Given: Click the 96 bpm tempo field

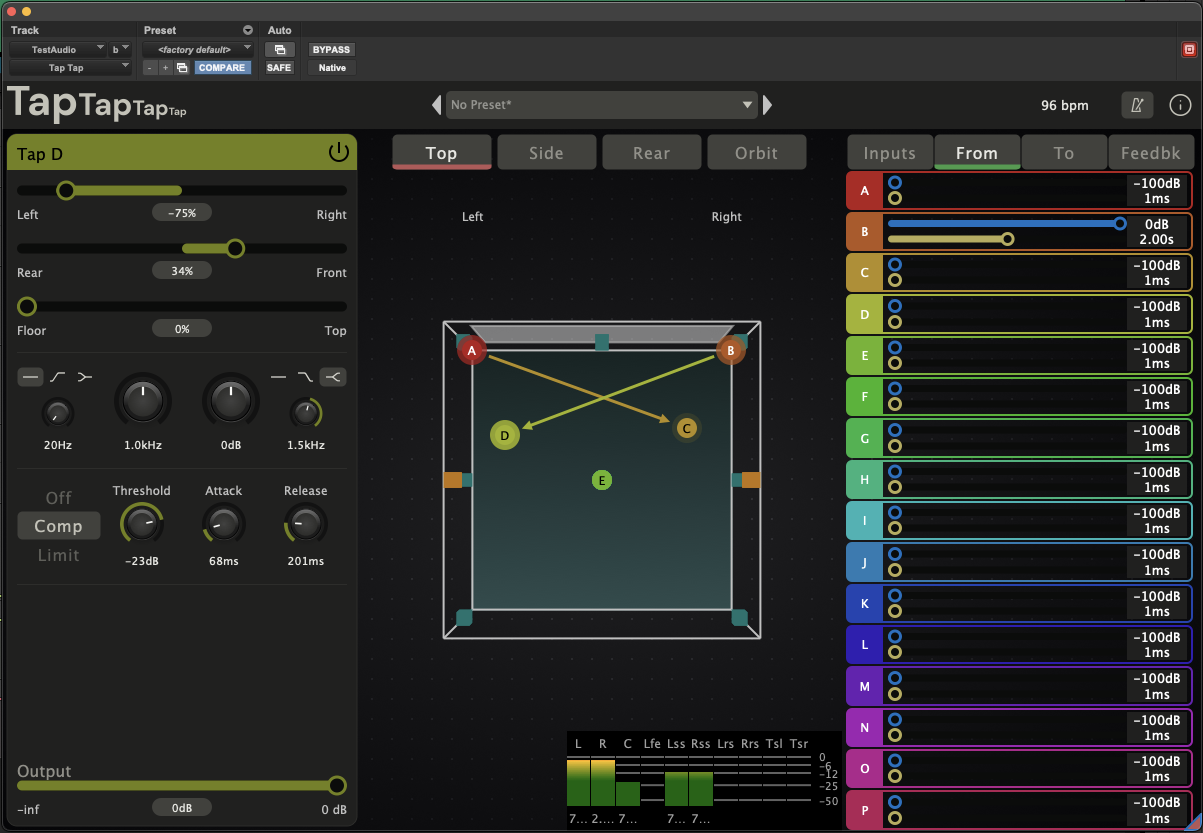Looking at the screenshot, I should (1064, 105).
